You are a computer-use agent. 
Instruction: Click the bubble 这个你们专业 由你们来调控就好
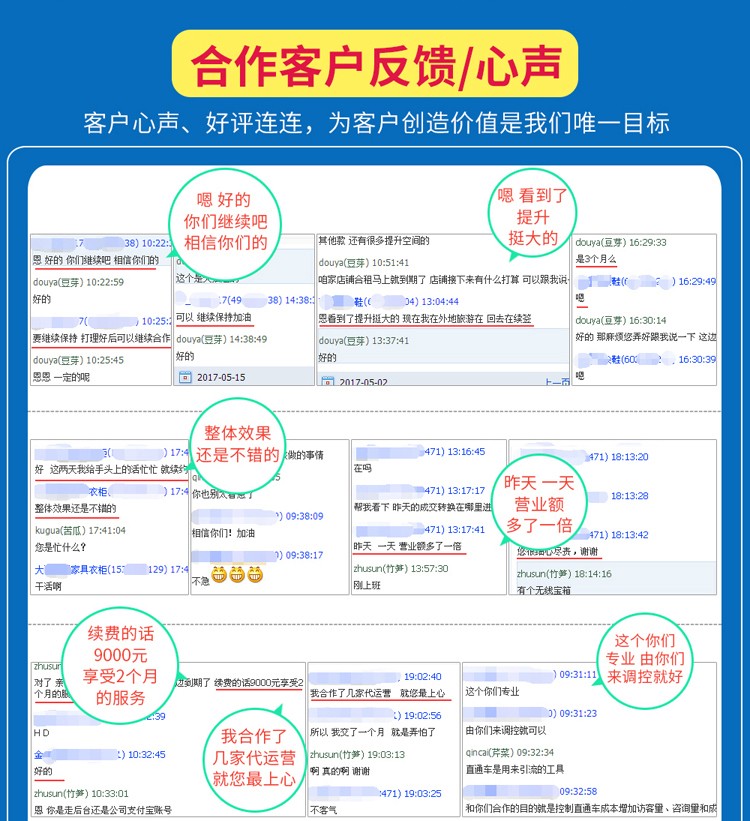coord(644,659)
